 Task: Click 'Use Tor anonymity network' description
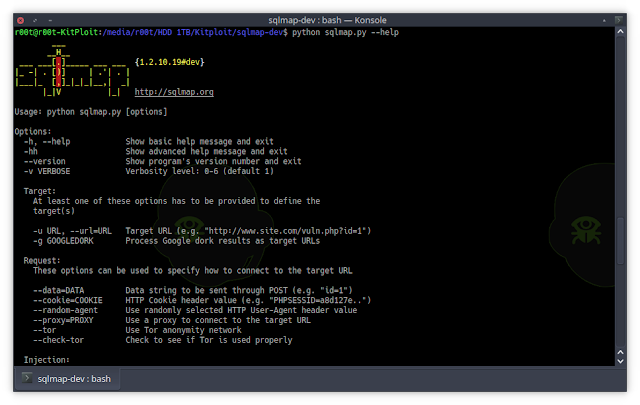[183, 330]
